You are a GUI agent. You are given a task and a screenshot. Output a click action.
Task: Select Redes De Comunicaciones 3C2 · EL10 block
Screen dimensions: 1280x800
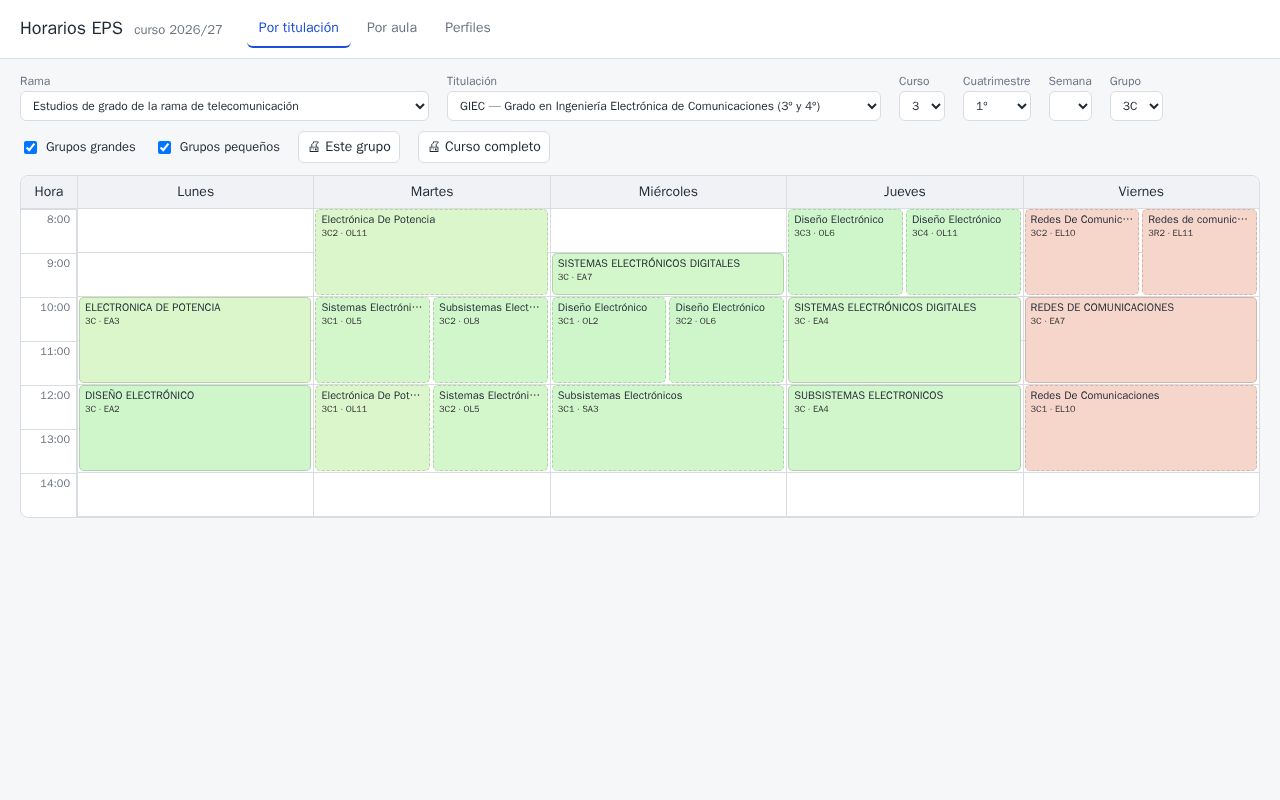coord(1082,252)
